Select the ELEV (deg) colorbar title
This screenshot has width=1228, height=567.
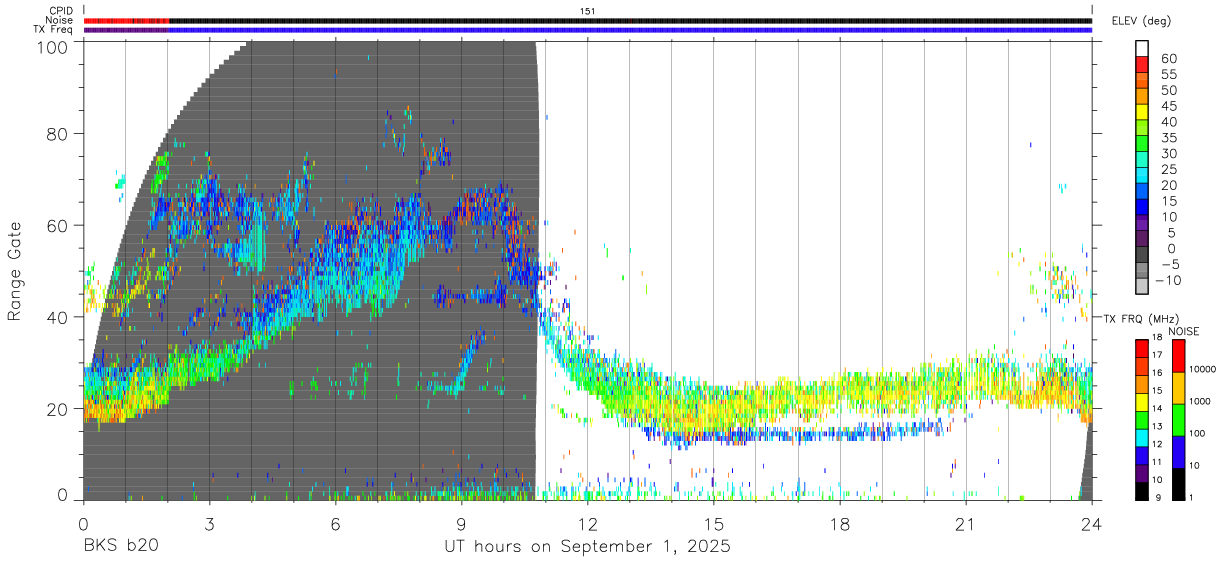tap(1141, 21)
